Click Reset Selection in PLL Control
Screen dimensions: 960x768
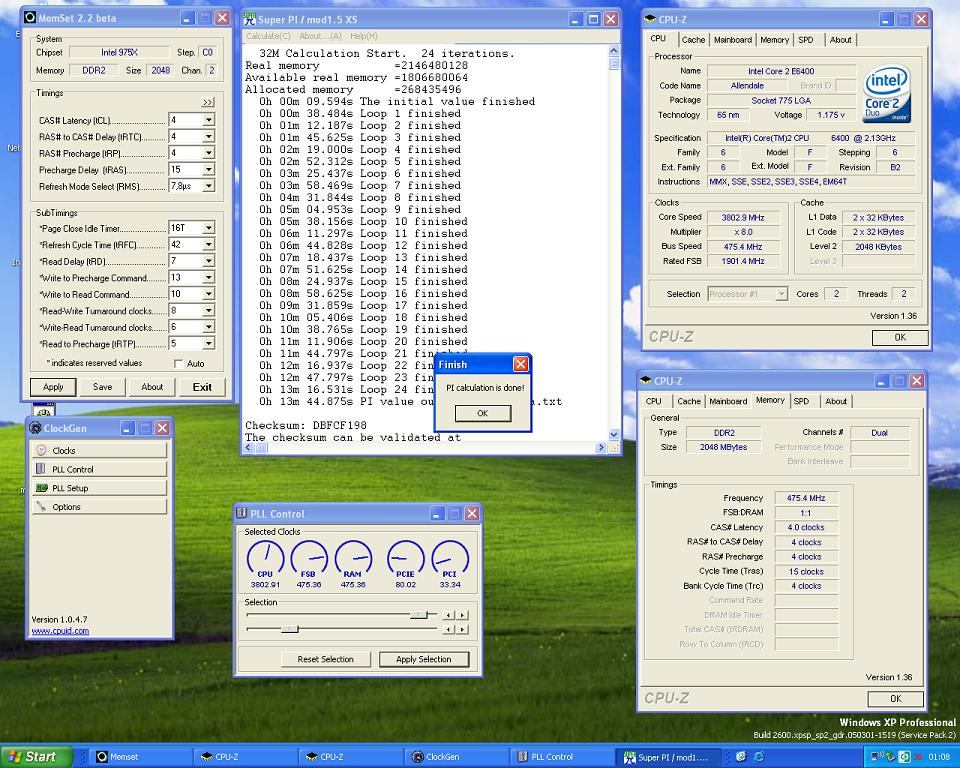pos(326,660)
